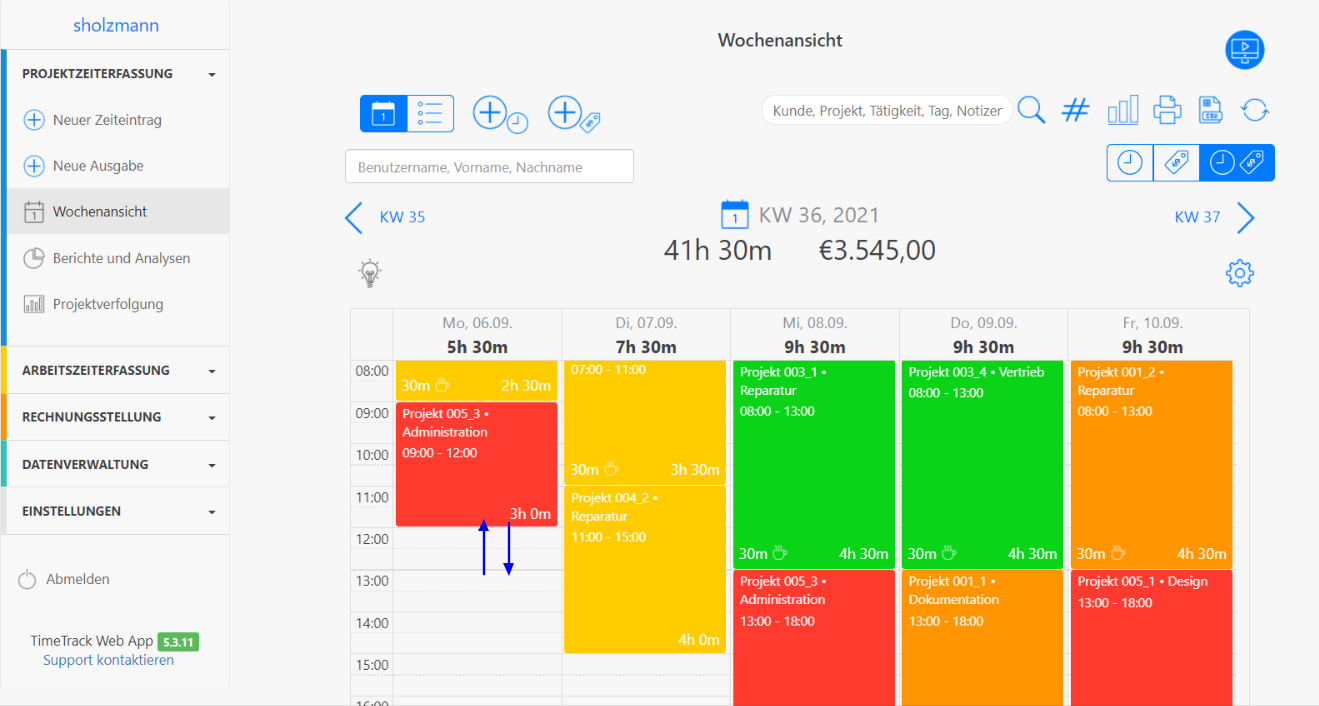Open calendar settings gear icon
Image resolution: width=1319 pixels, height=706 pixels.
[1240, 273]
